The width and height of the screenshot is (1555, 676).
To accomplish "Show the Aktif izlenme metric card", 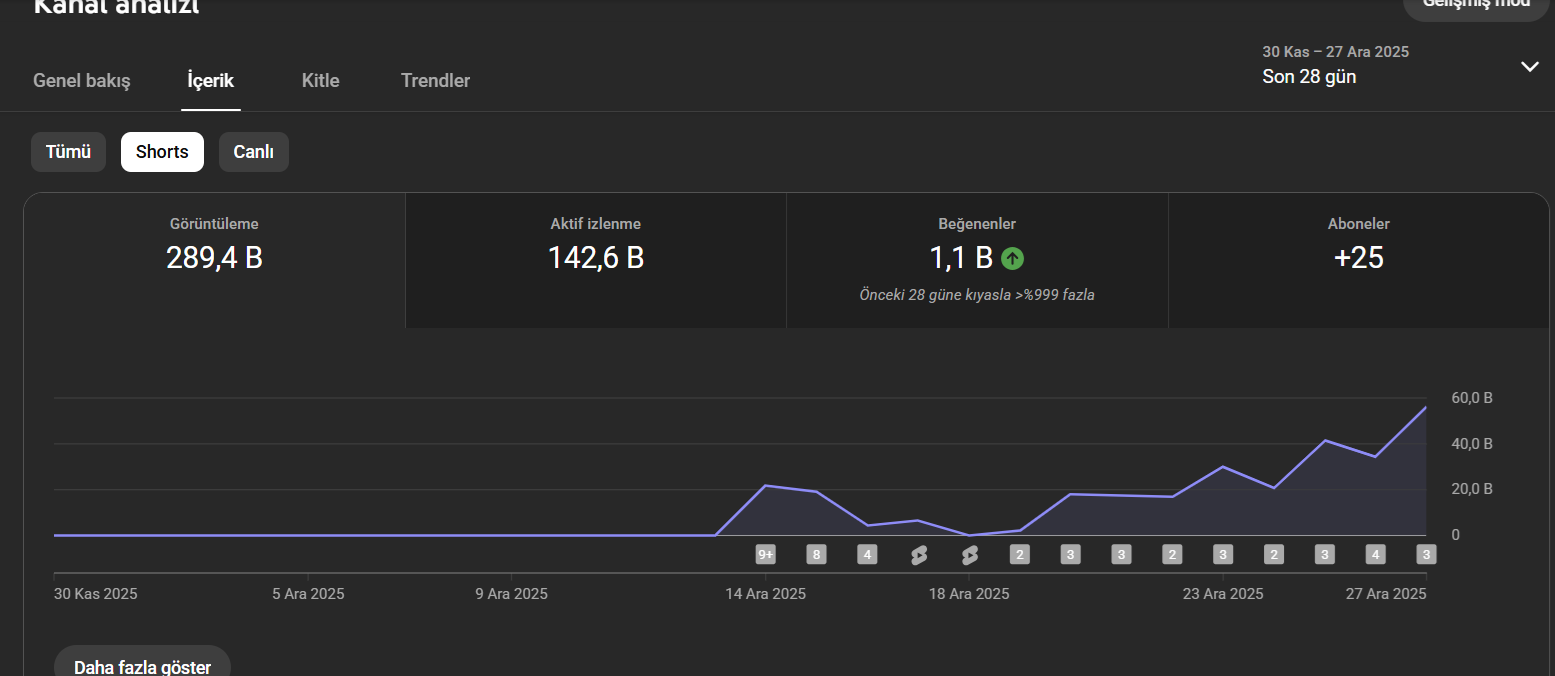I will [x=596, y=260].
